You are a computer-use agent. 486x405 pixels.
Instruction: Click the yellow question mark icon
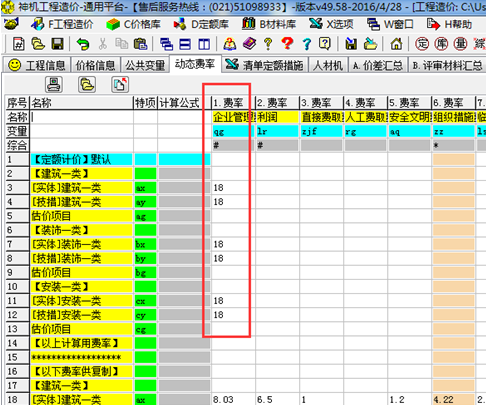(x=268, y=44)
